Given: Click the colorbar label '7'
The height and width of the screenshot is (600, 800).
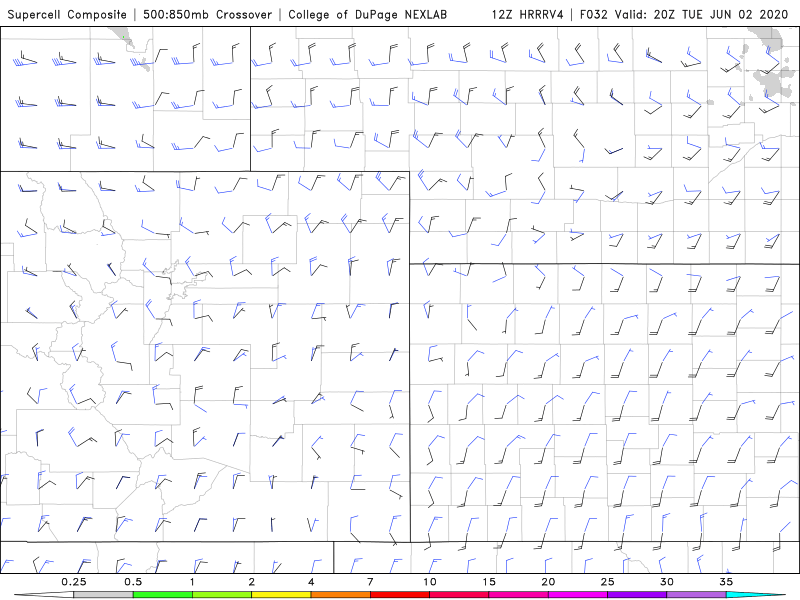Looking at the screenshot, I should (x=370, y=582).
